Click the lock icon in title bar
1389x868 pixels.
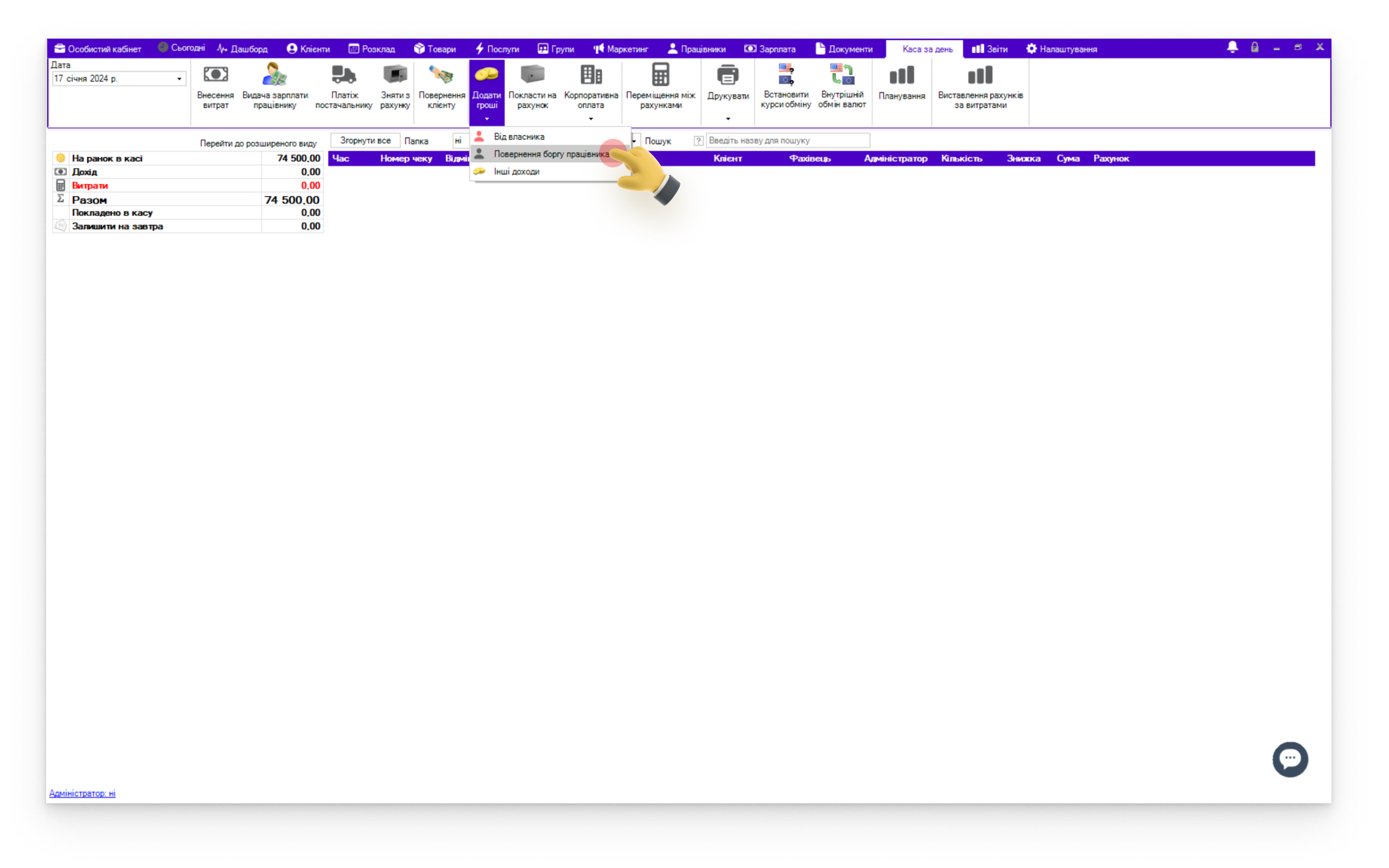tap(1254, 48)
